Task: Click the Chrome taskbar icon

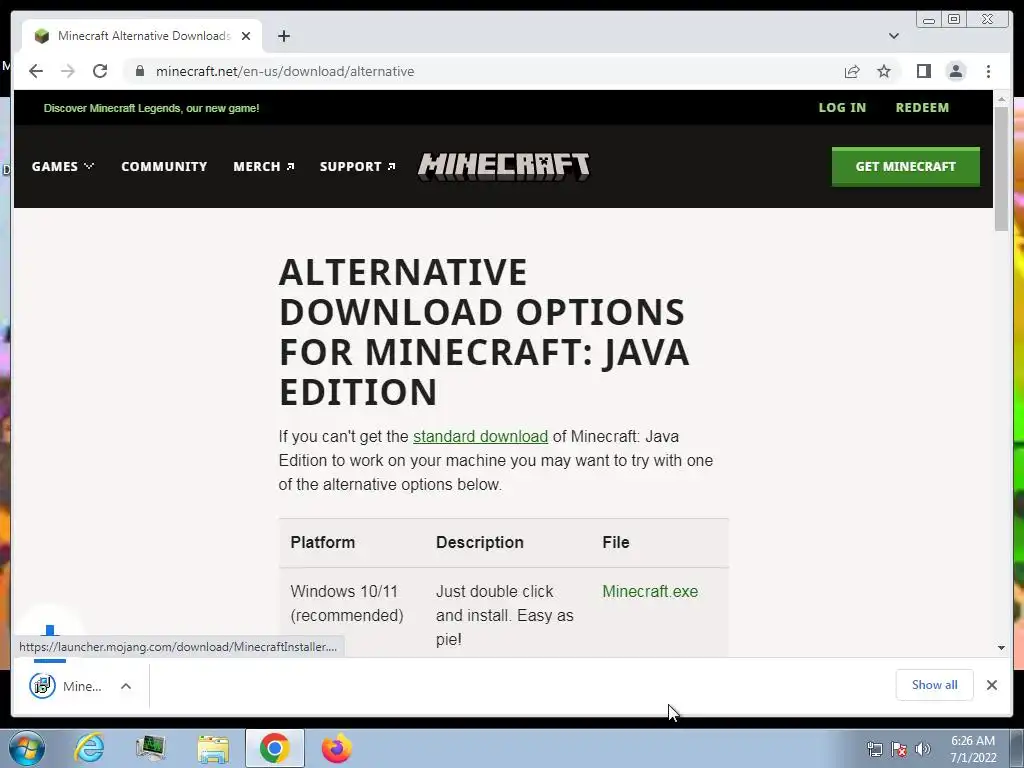Action: click(x=274, y=748)
